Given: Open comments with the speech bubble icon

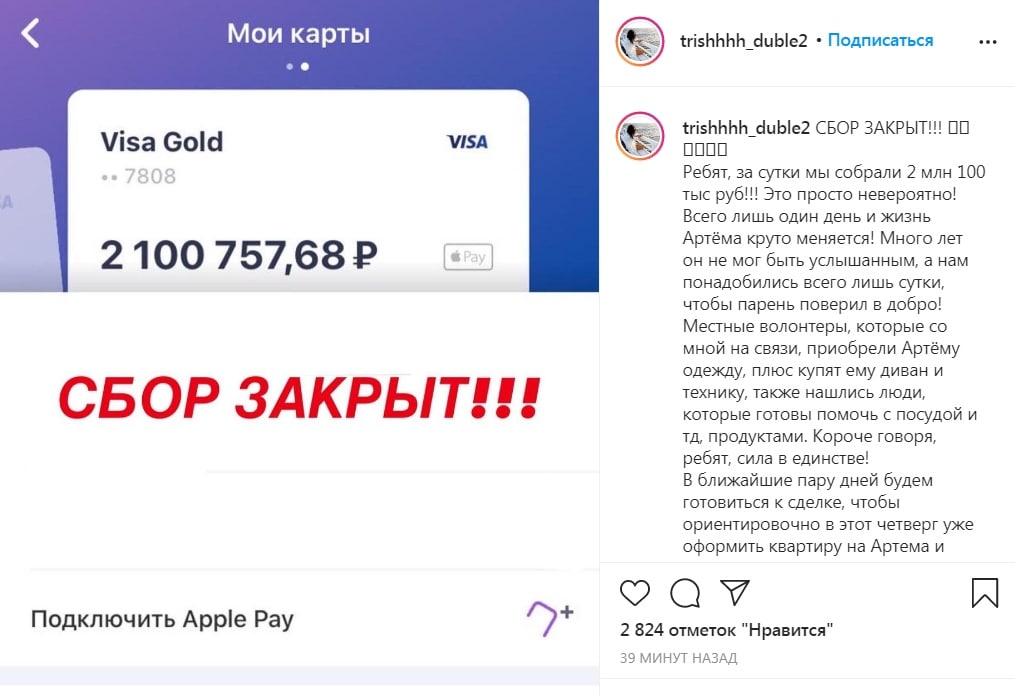Looking at the screenshot, I should [x=685, y=592].
